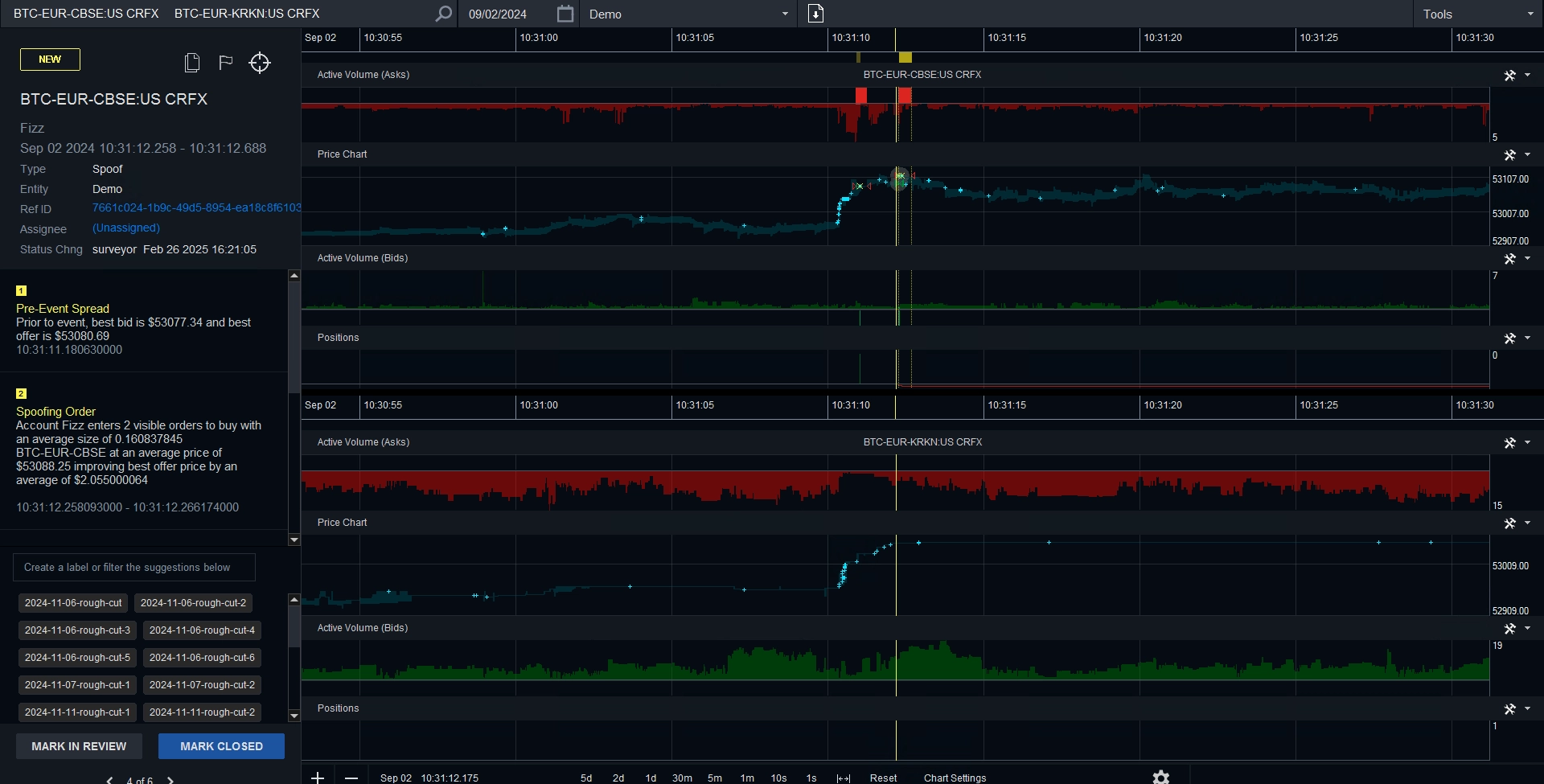Apply label 2024-11-07-rough-cut-1
Screen dimensions: 1544x784
[x=77, y=685]
